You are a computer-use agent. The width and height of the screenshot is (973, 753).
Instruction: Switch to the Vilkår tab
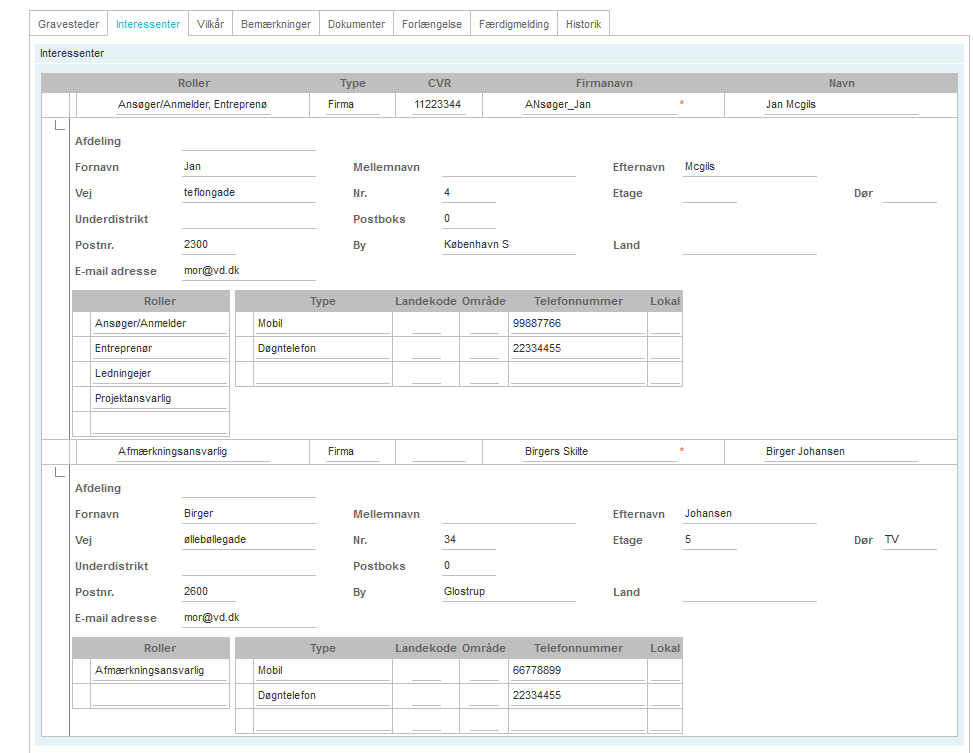tap(210, 24)
